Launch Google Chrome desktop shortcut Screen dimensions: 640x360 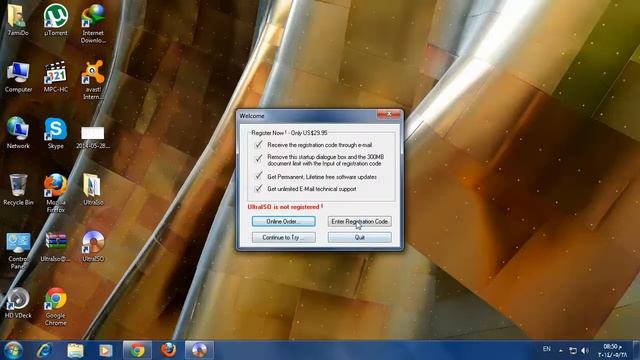[56, 307]
